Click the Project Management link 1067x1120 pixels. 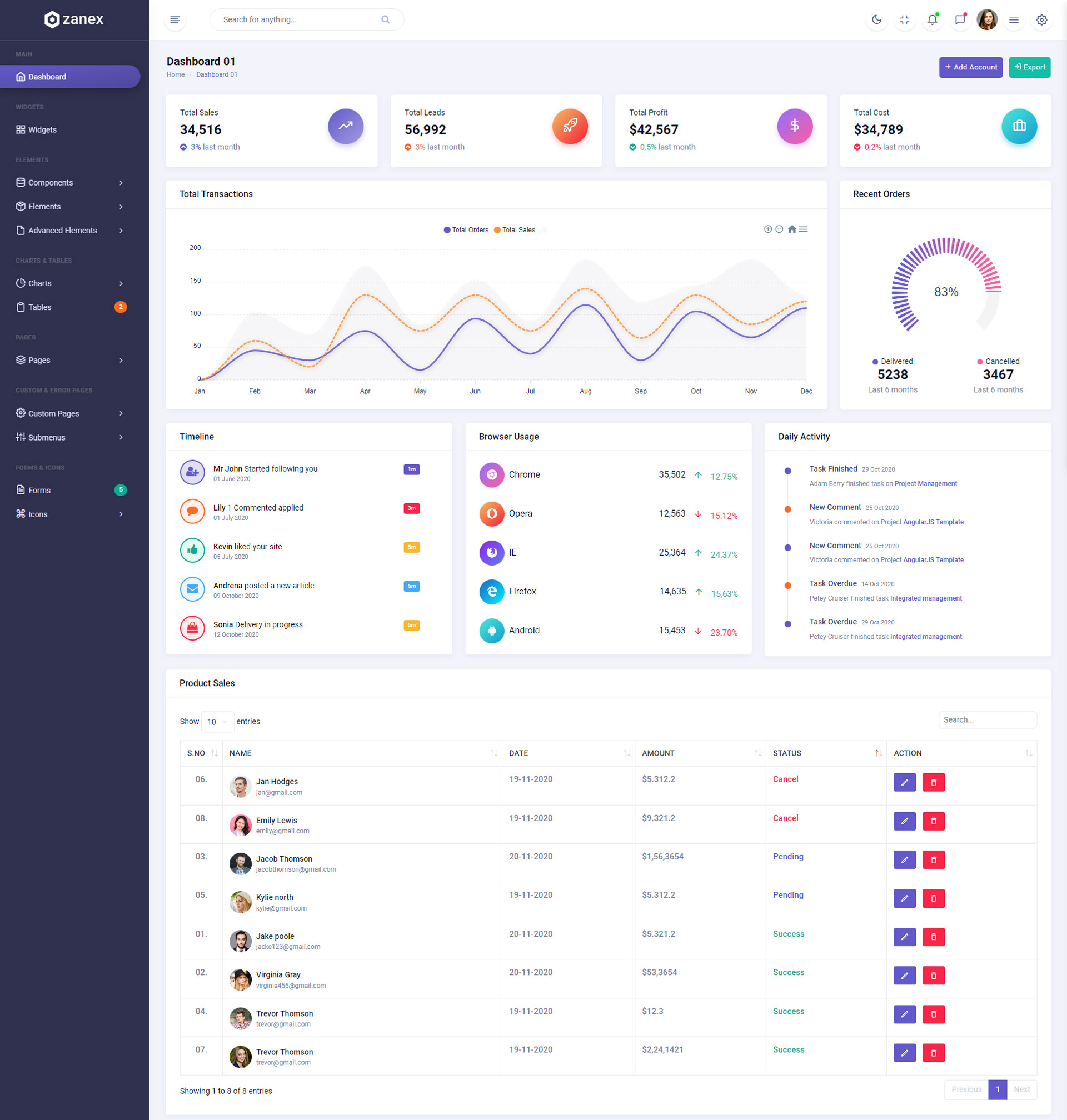[925, 484]
